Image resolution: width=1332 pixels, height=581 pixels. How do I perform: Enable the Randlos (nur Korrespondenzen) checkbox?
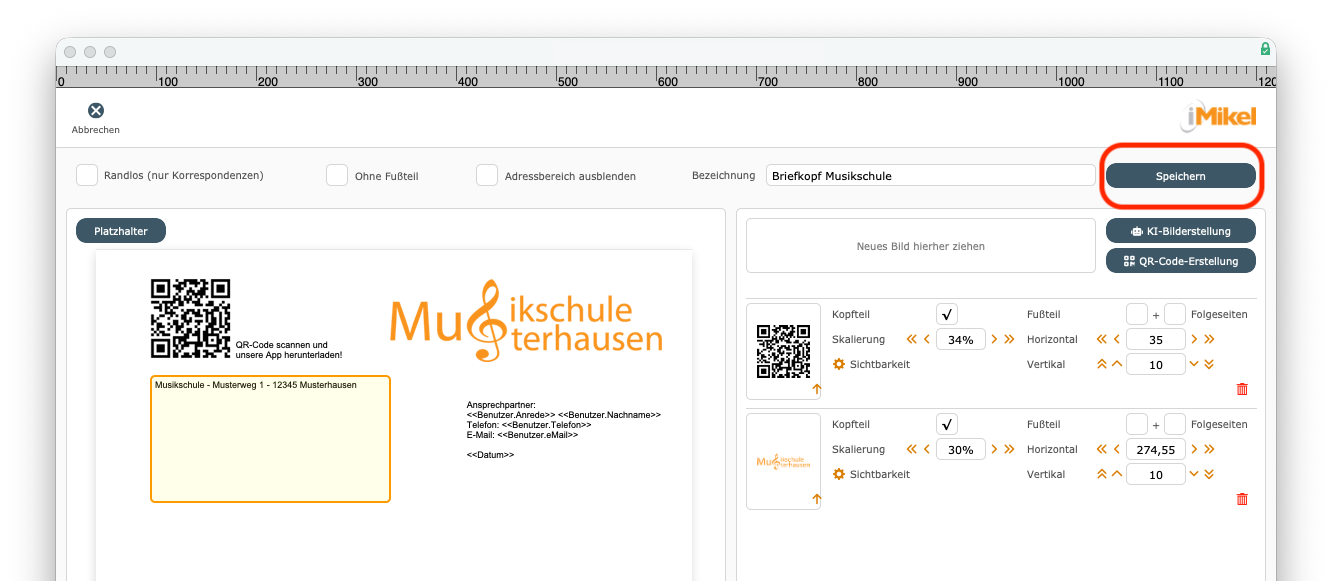[87, 175]
